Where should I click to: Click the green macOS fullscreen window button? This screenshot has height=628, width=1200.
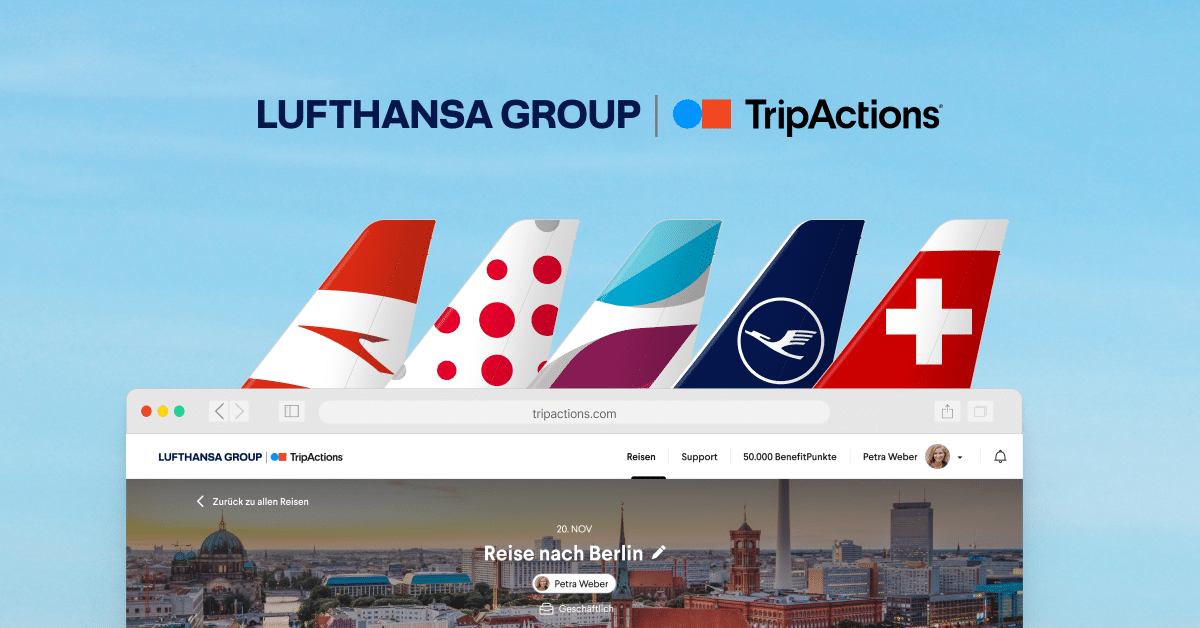coord(179,411)
